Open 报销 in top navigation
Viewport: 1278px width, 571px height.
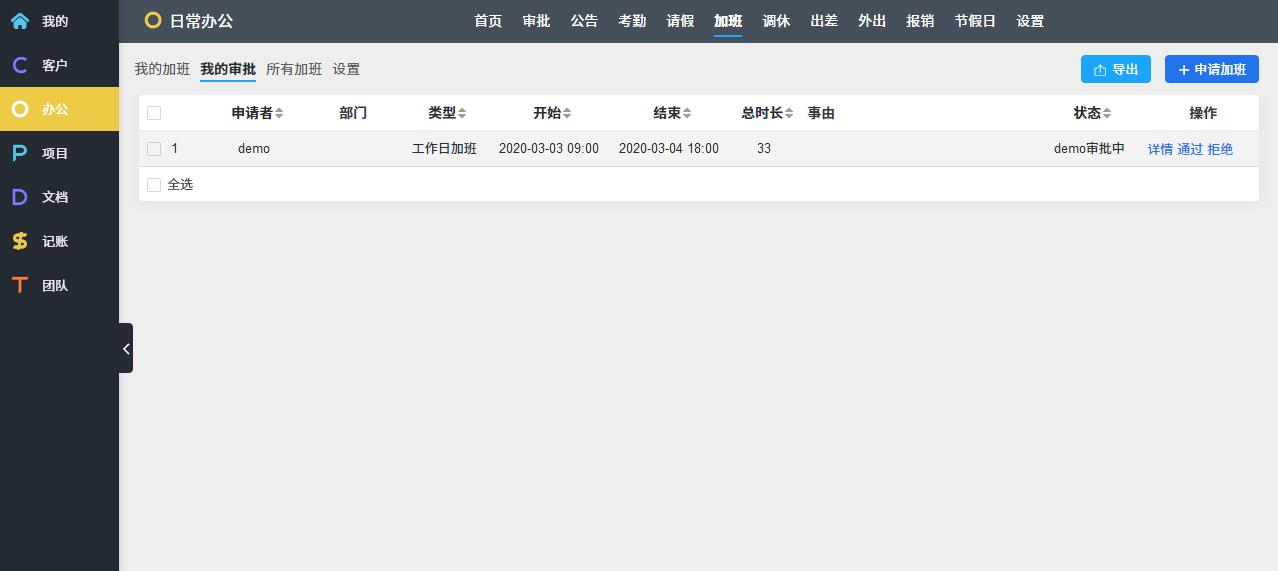point(920,21)
